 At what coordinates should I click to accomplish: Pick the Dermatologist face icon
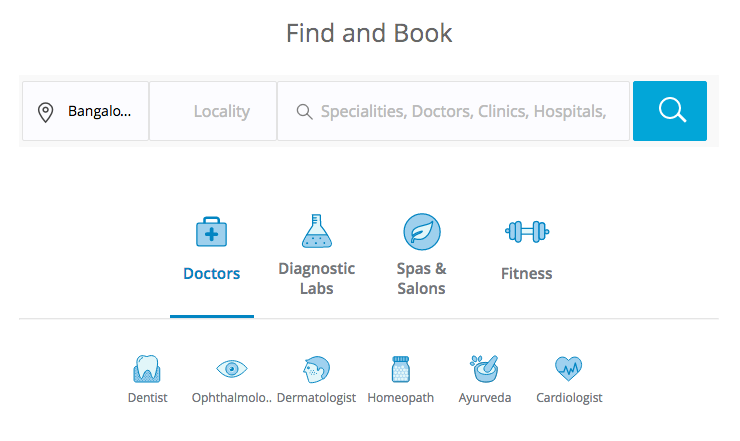pyautogui.click(x=316, y=369)
